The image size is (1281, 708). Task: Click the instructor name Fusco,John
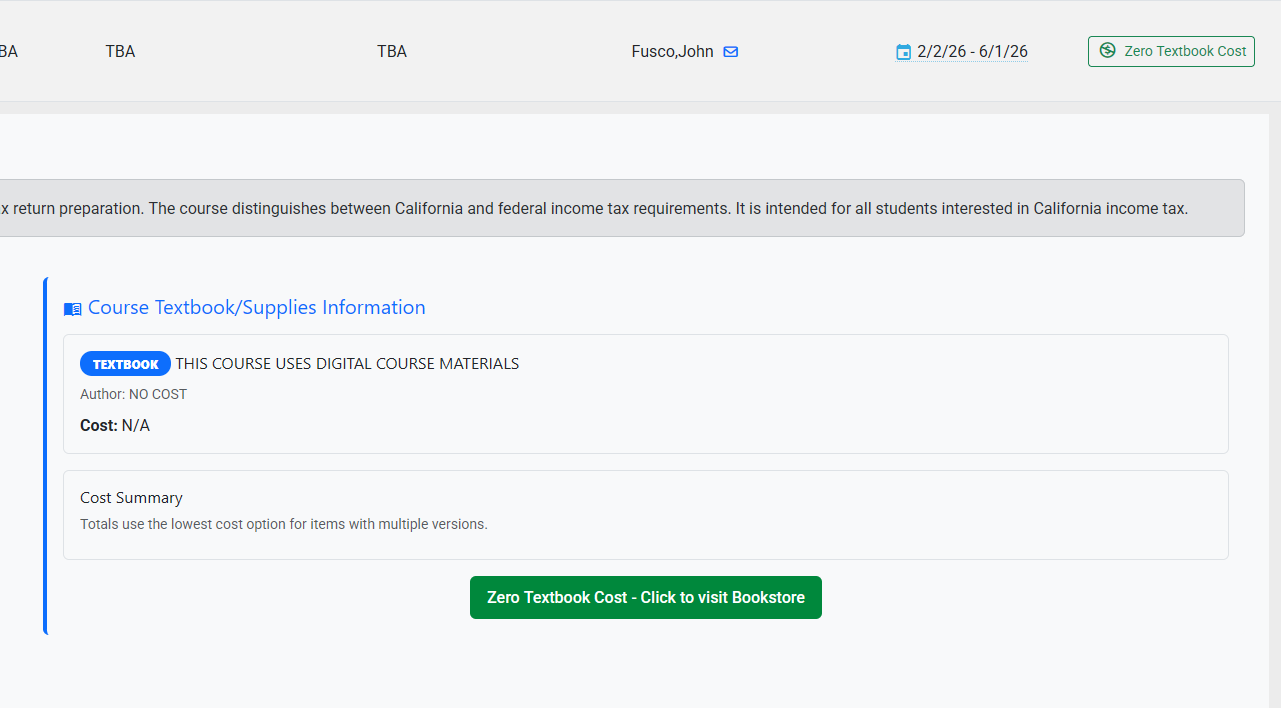click(x=672, y=52)
